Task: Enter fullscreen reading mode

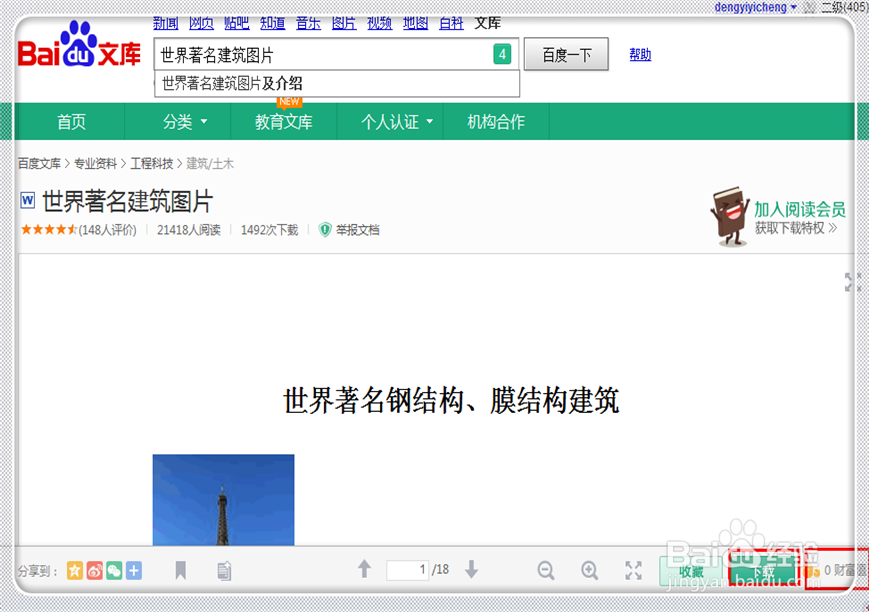Action: click(x=633, y=570)
